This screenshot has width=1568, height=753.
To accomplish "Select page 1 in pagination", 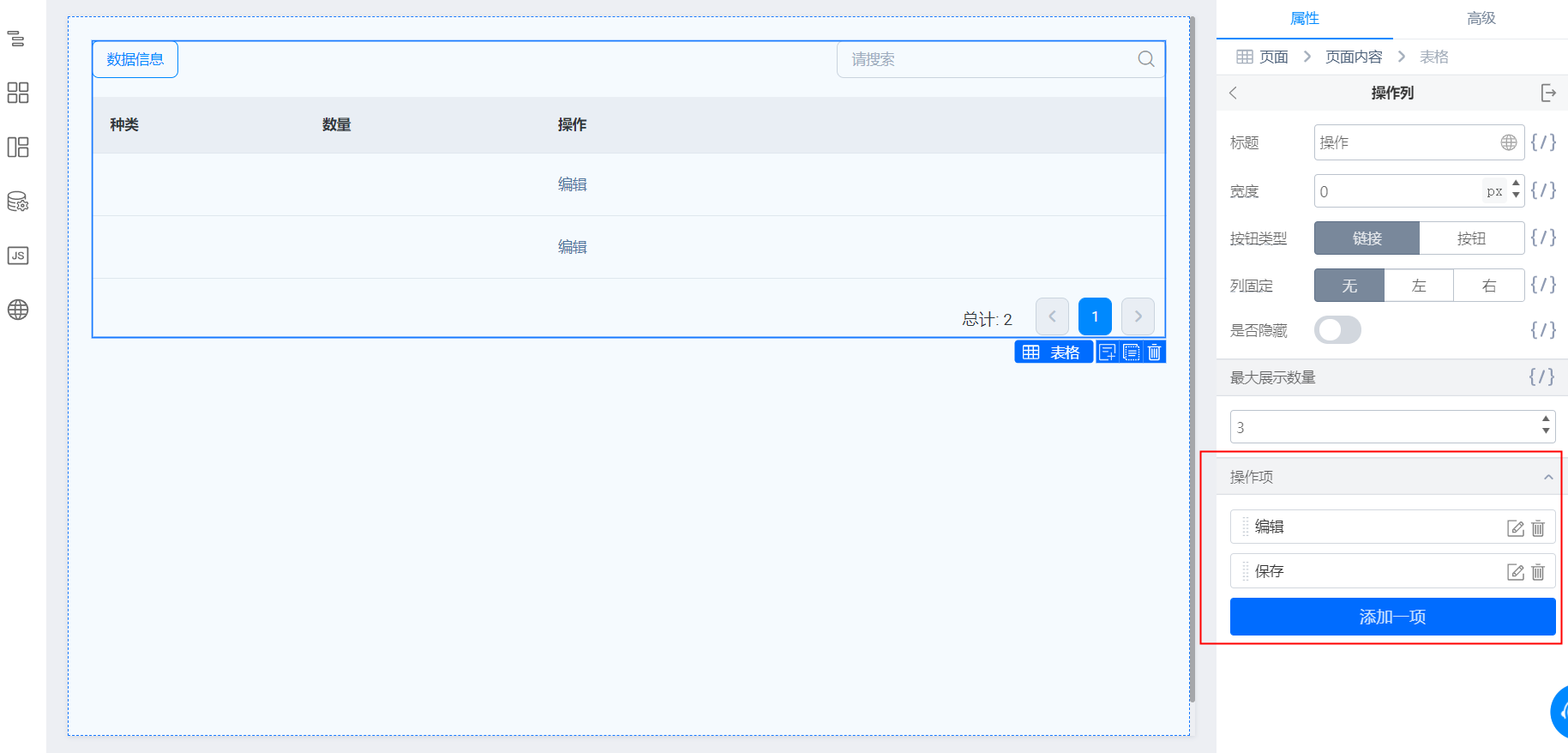I will point(1095,316).
